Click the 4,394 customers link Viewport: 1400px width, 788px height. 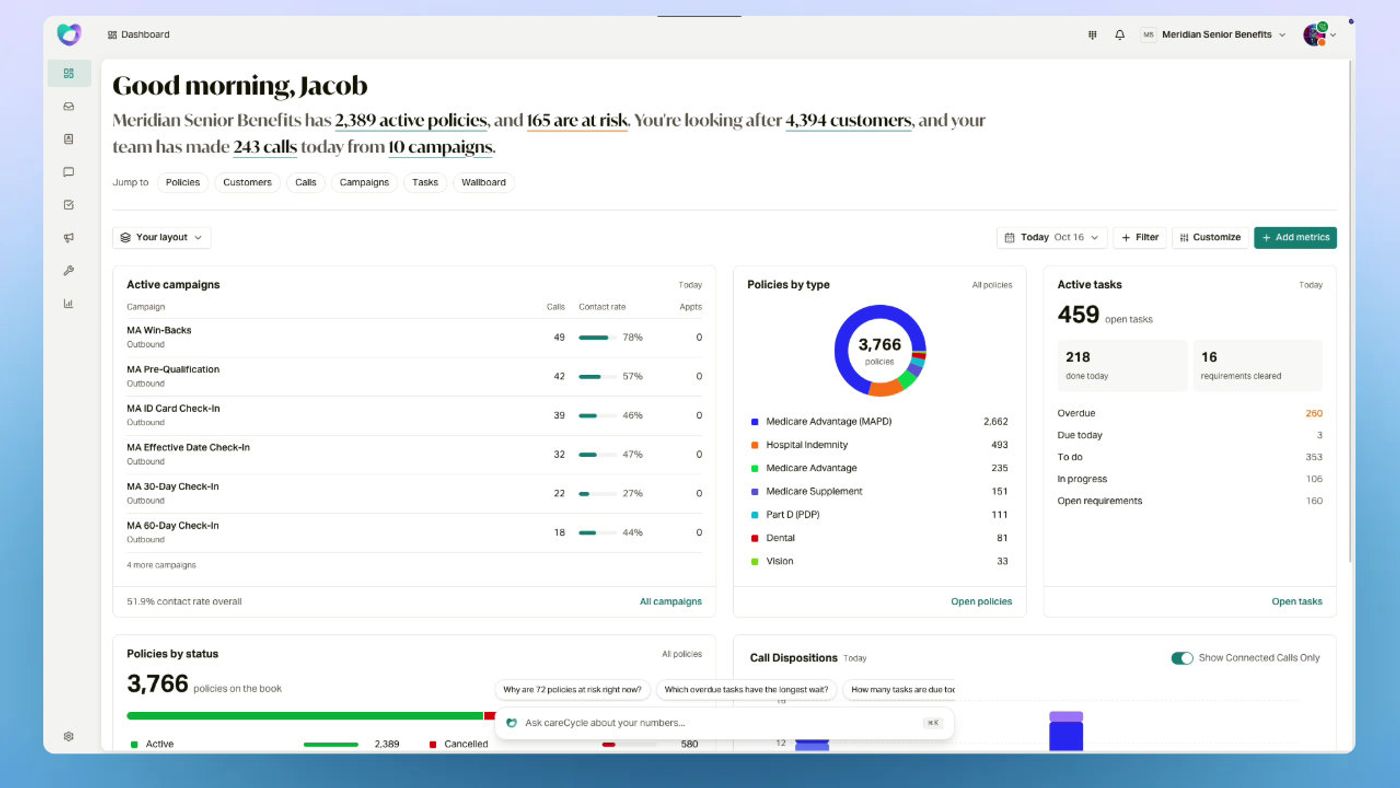tap(848, 121)
